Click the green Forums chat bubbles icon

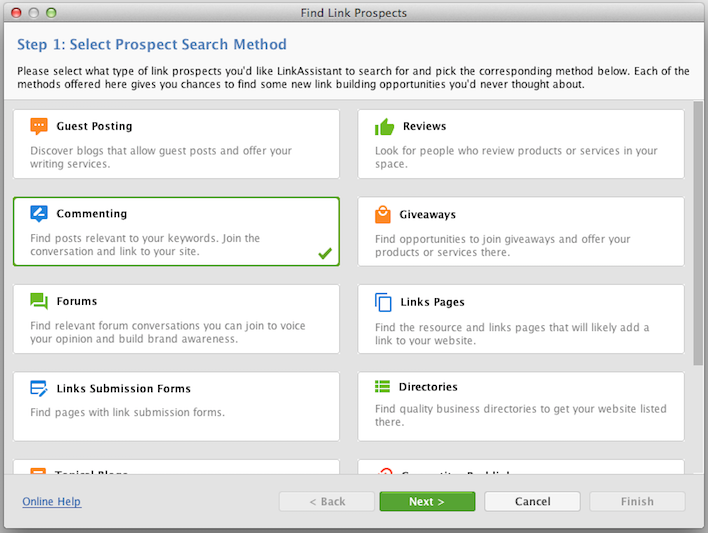(39, 301)
